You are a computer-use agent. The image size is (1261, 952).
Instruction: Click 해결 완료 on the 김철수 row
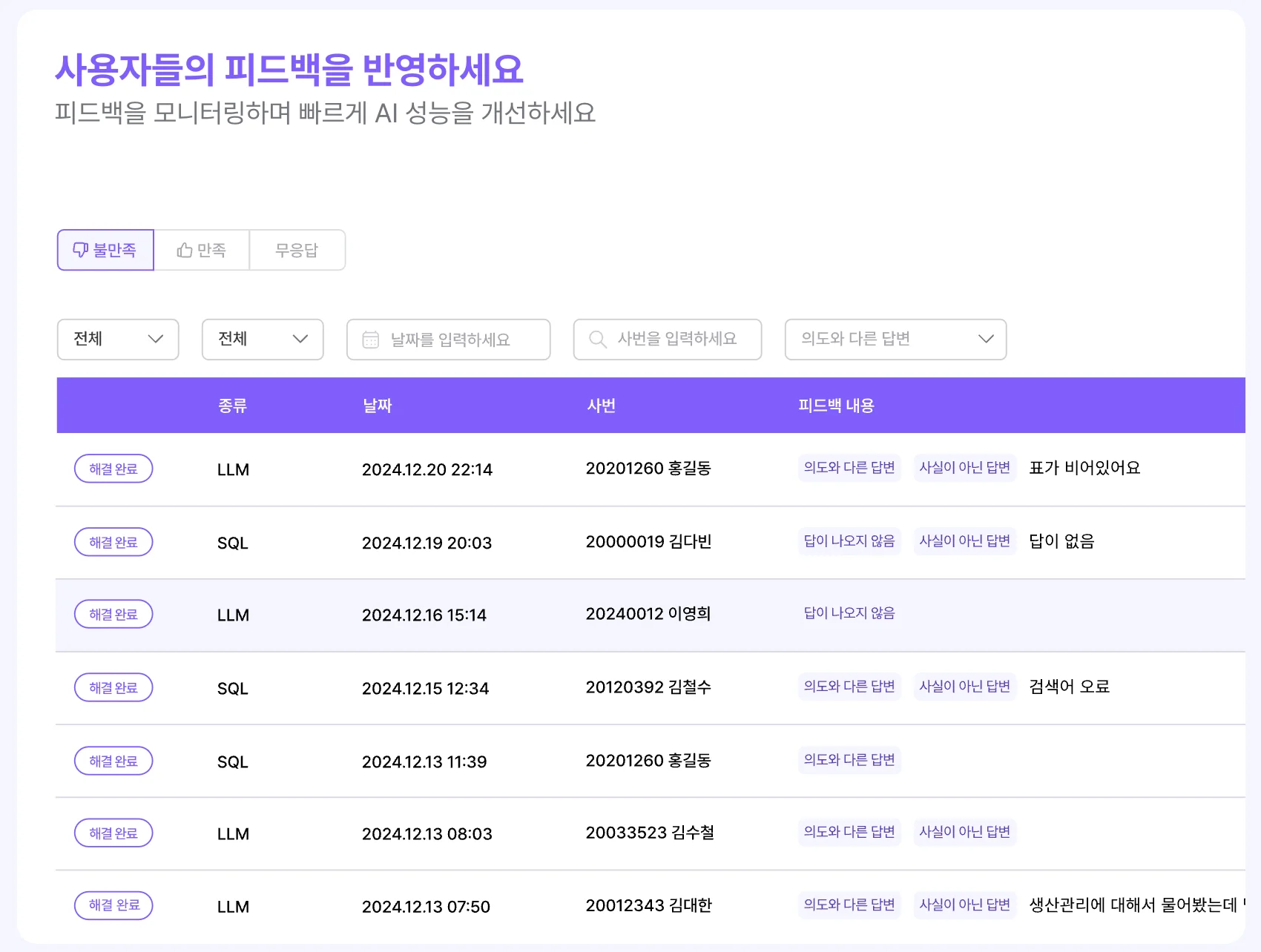(113, 687)
